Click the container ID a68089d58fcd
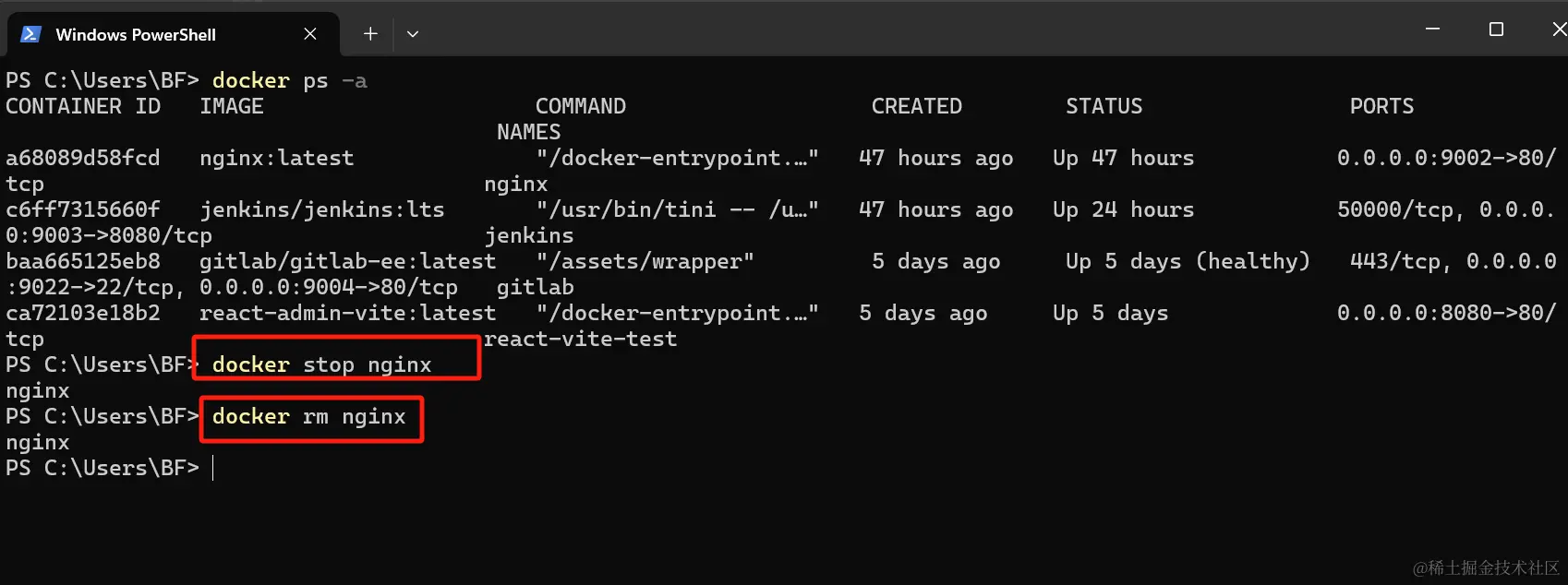The width and height of the screenshot is (1568, 585). click(x=83, y=158)
